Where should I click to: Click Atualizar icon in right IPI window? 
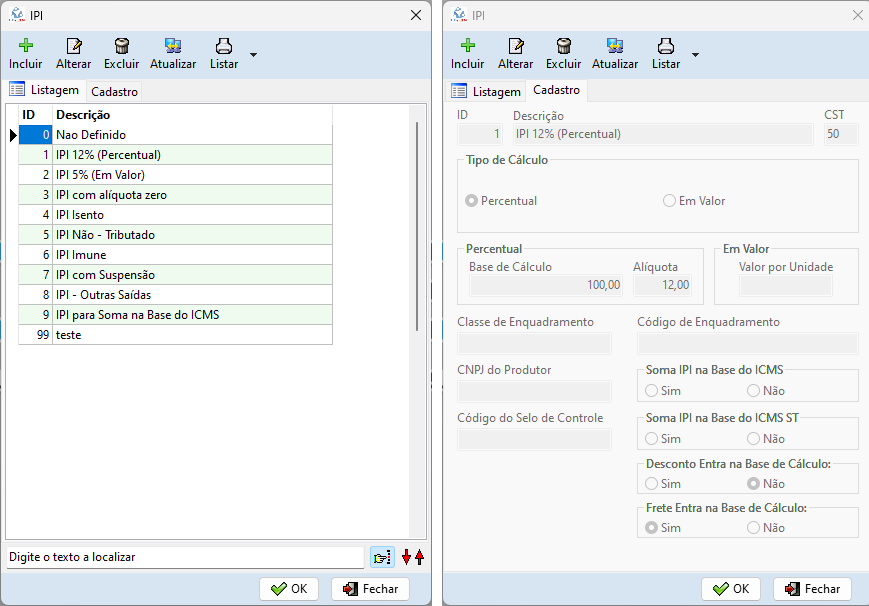[615, 45]
